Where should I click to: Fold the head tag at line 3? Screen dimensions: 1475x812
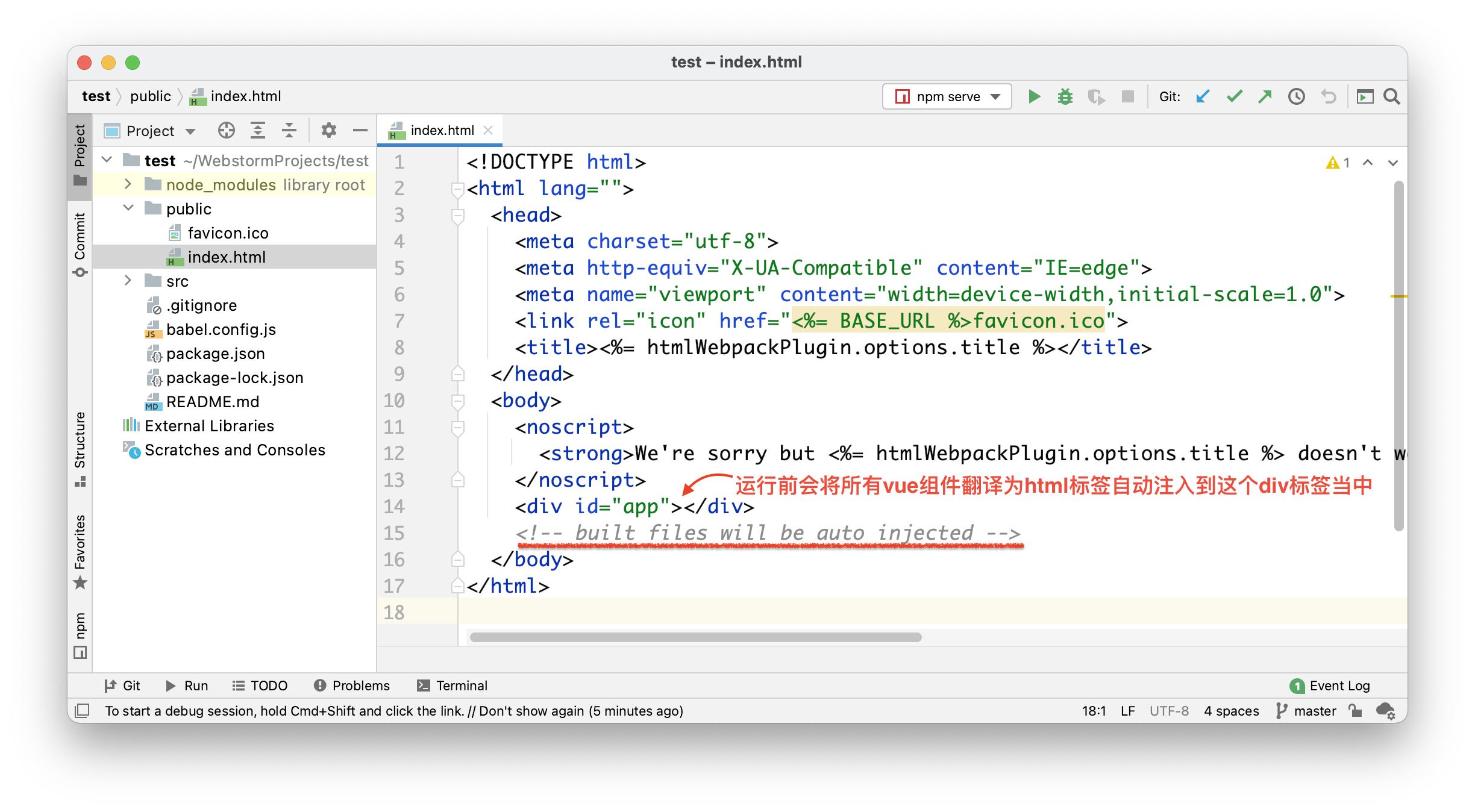tap(458, 216)
